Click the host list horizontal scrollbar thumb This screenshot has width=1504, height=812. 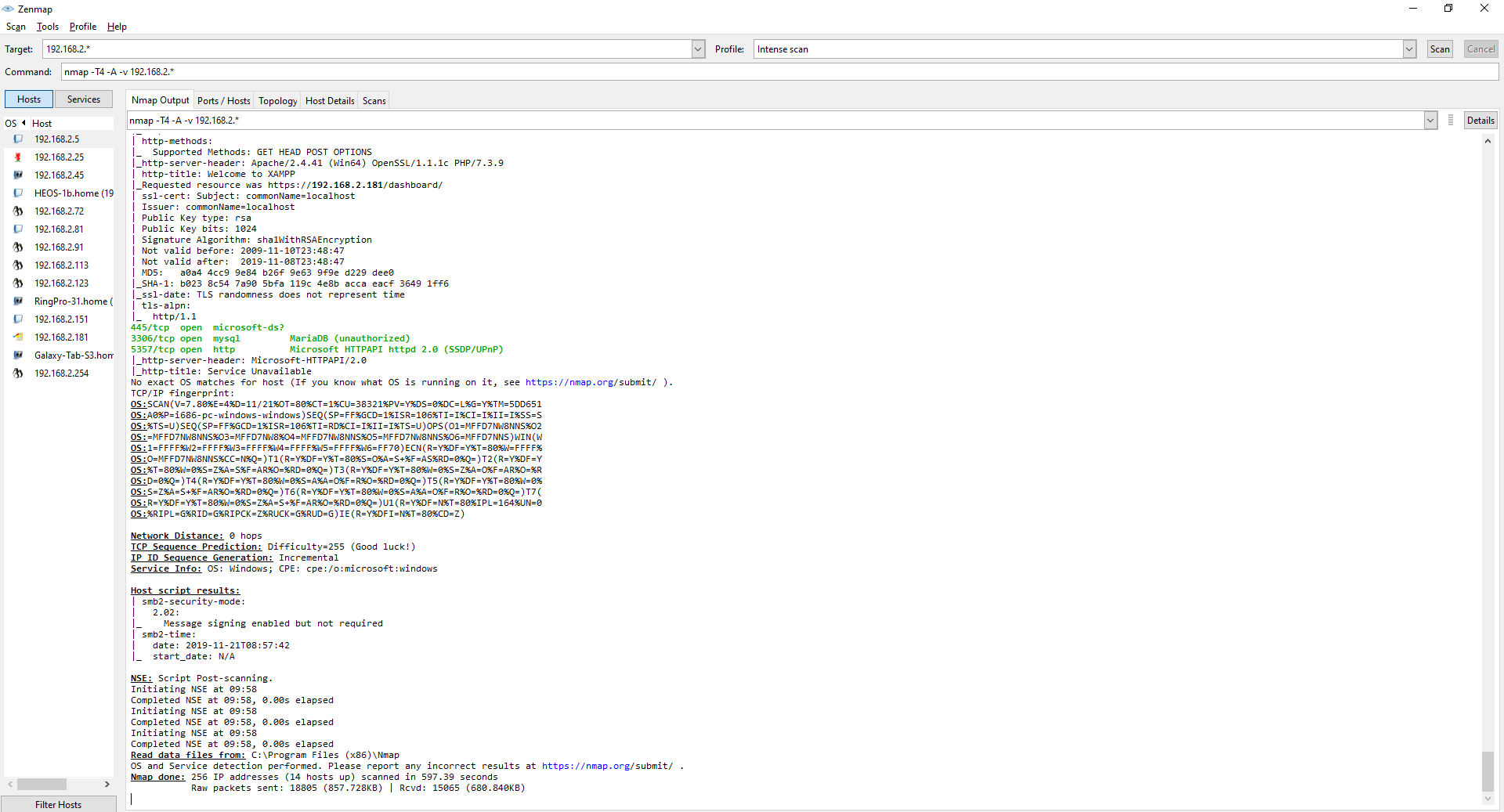click(x=42, y=784)
